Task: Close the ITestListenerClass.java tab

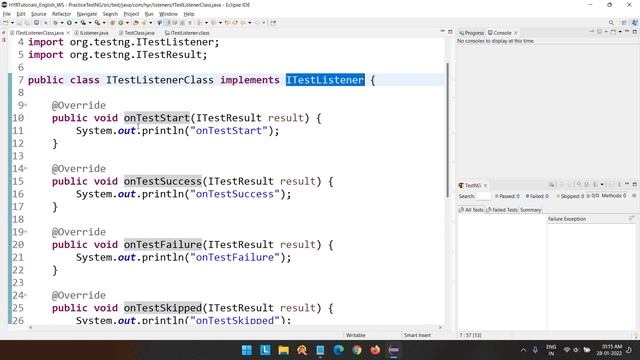Action: coord(68,33)
